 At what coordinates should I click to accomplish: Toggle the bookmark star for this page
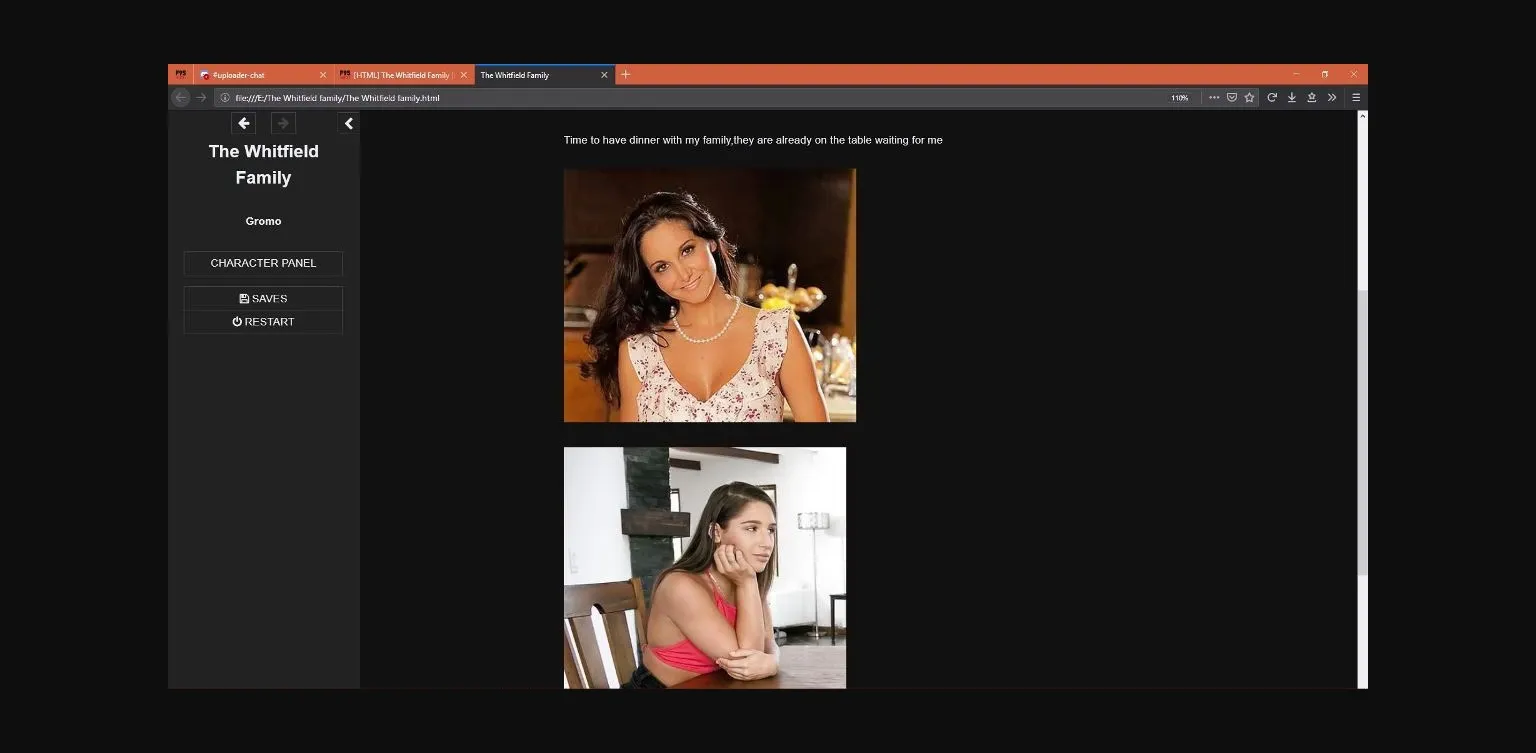point(1249,97)
